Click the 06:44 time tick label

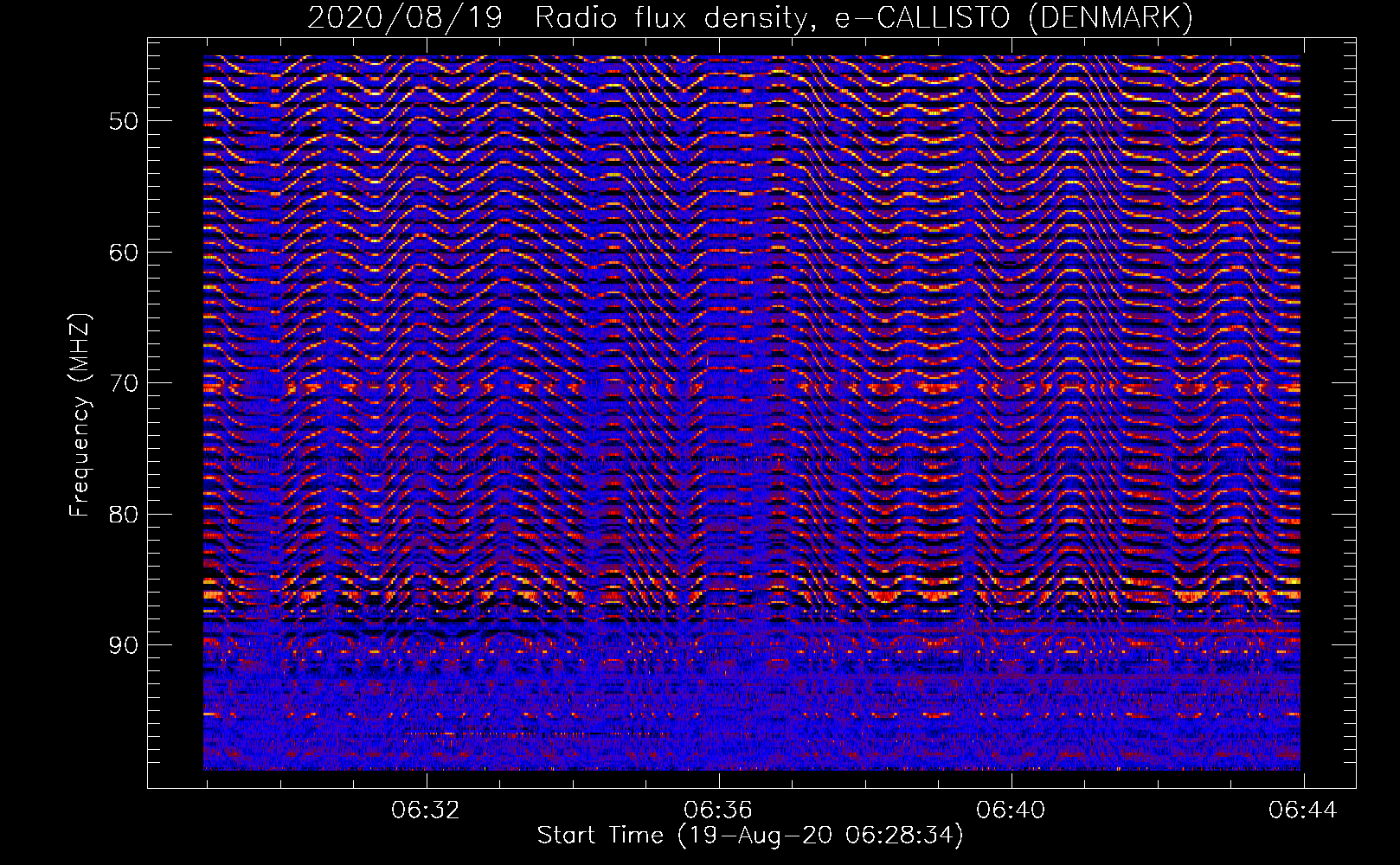pyautogui.click(x=1303, y=811)
